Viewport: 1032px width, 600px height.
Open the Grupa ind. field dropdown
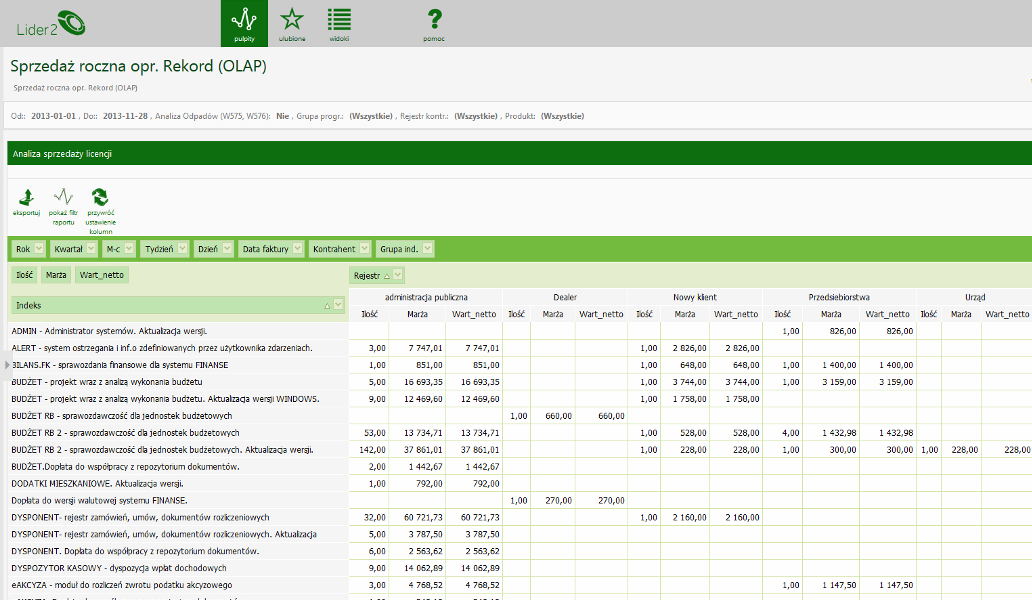pyautogui.click(x=428, y=249)
